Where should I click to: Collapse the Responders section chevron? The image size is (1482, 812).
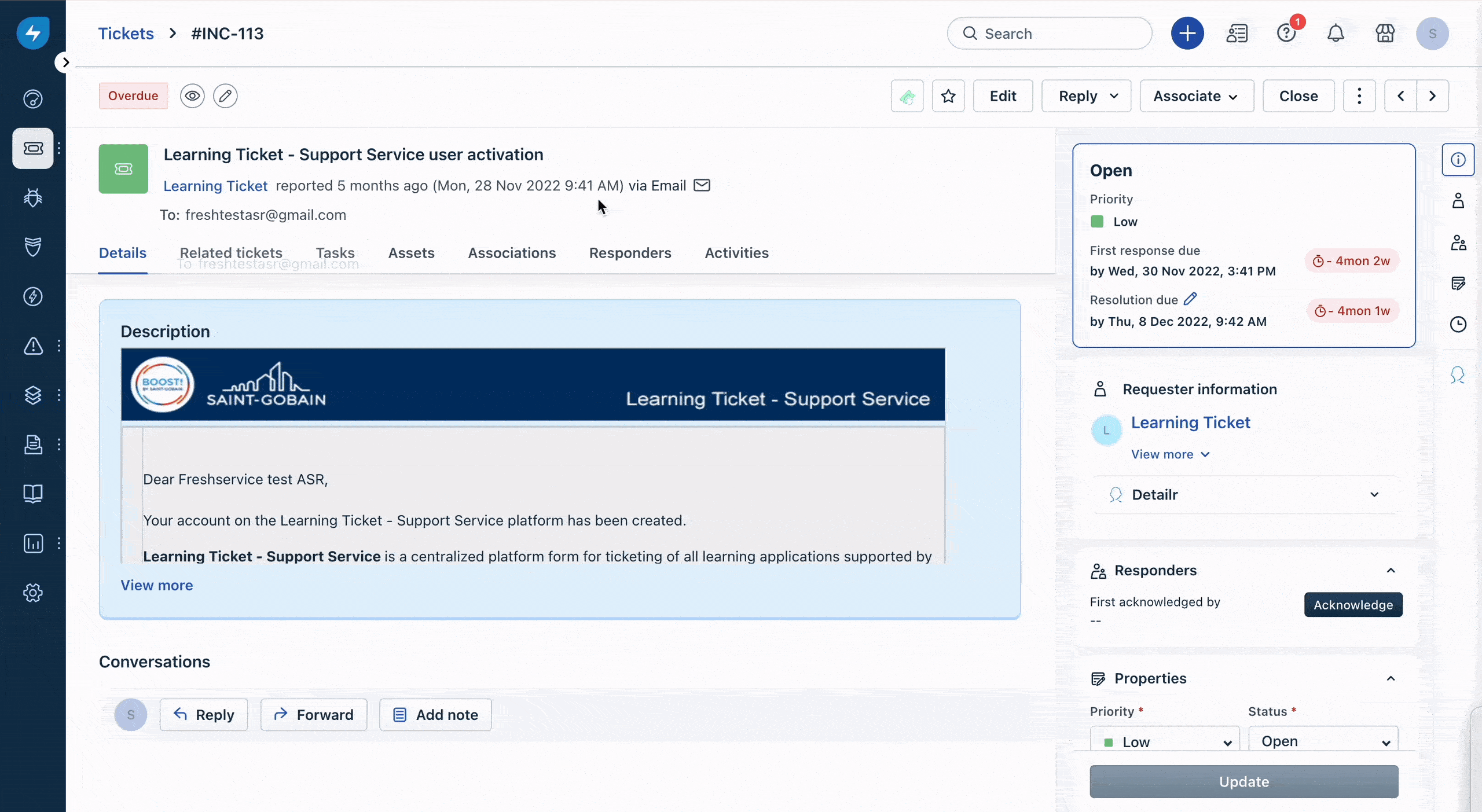click(1391, 571)
